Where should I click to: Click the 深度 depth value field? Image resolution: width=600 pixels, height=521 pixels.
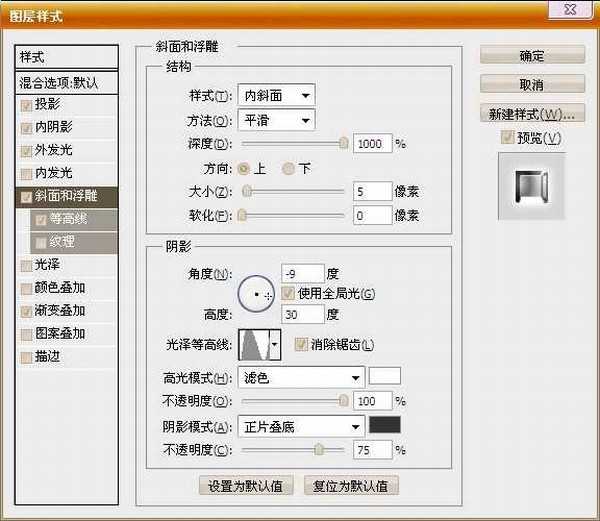[x=372, y=144]
